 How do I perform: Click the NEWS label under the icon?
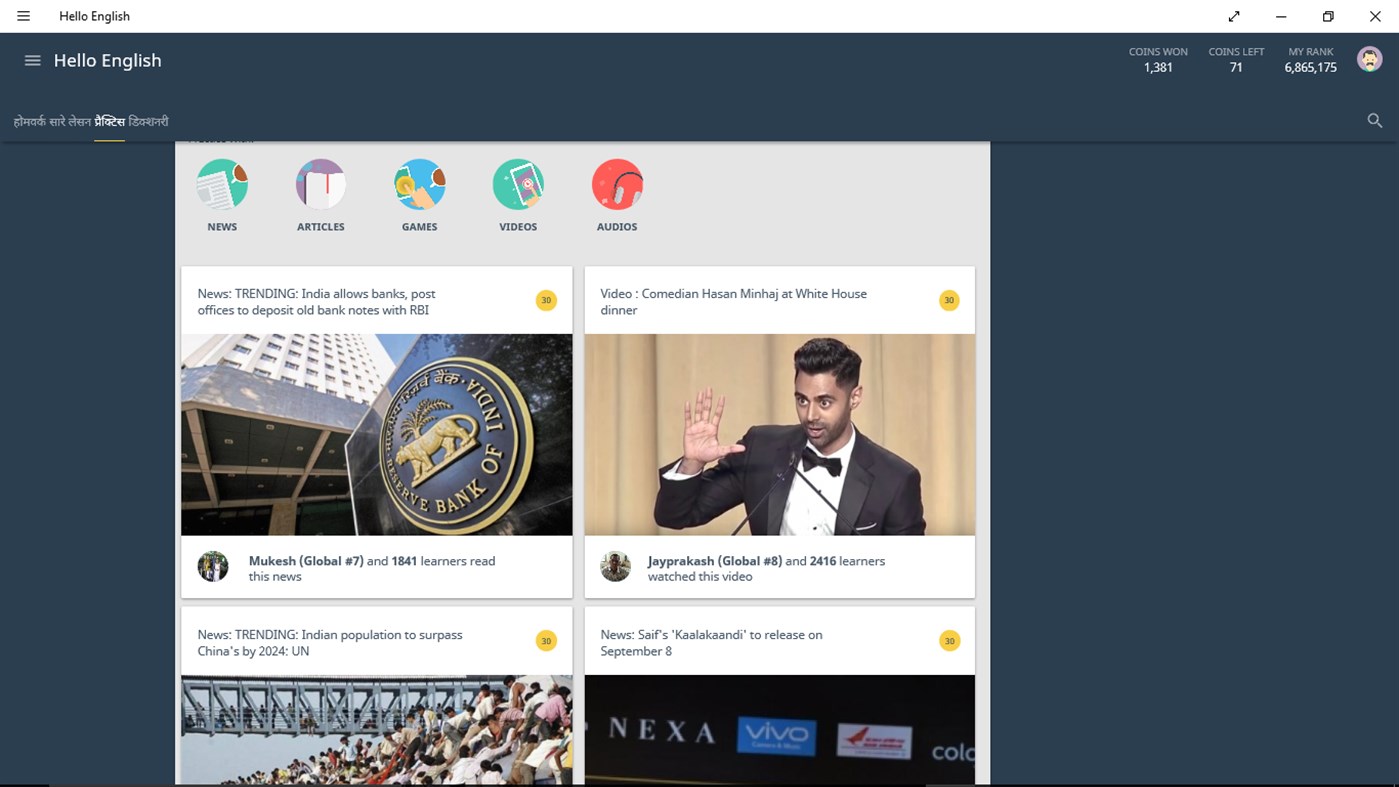(x=222, y=227)
